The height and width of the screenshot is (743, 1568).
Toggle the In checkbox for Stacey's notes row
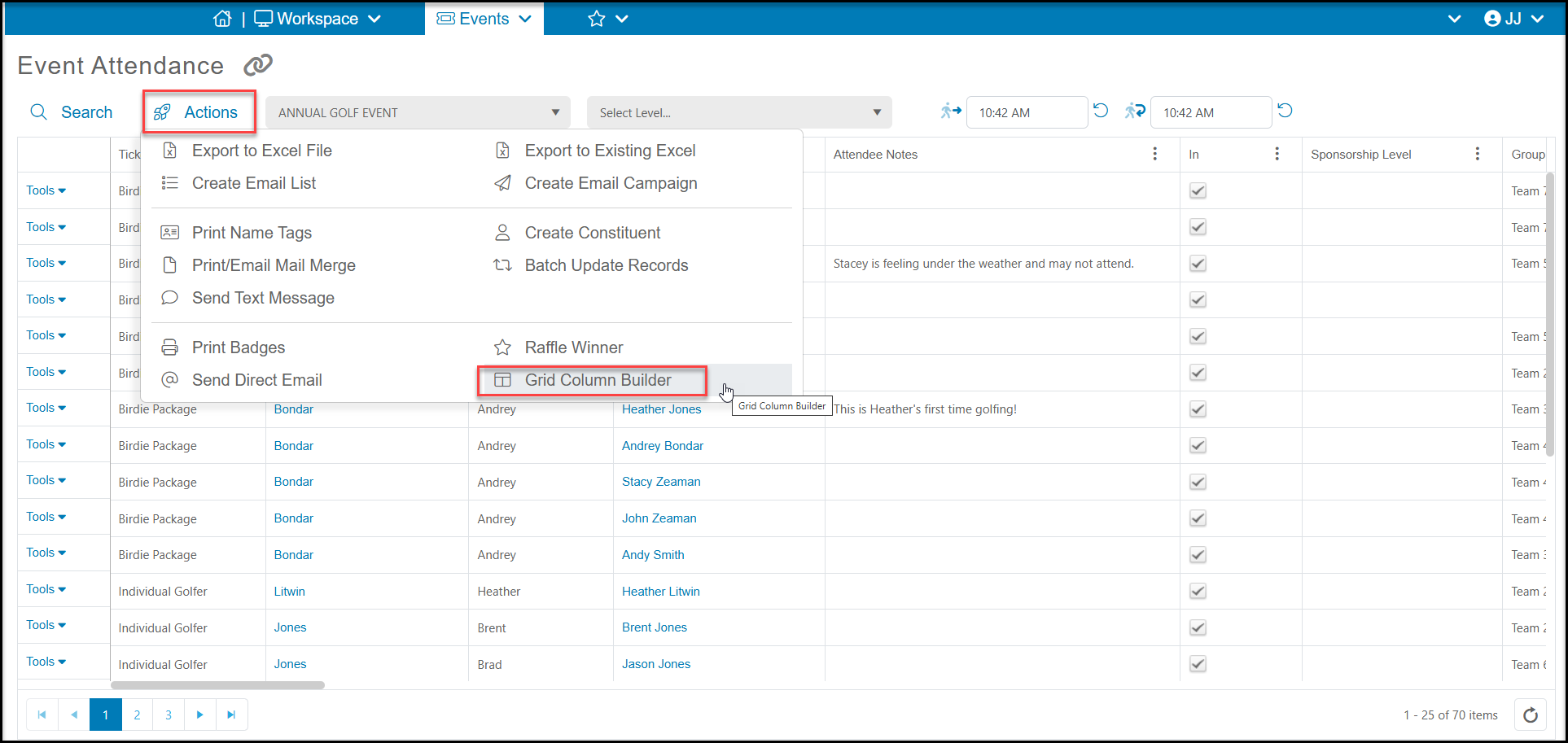1198,264
